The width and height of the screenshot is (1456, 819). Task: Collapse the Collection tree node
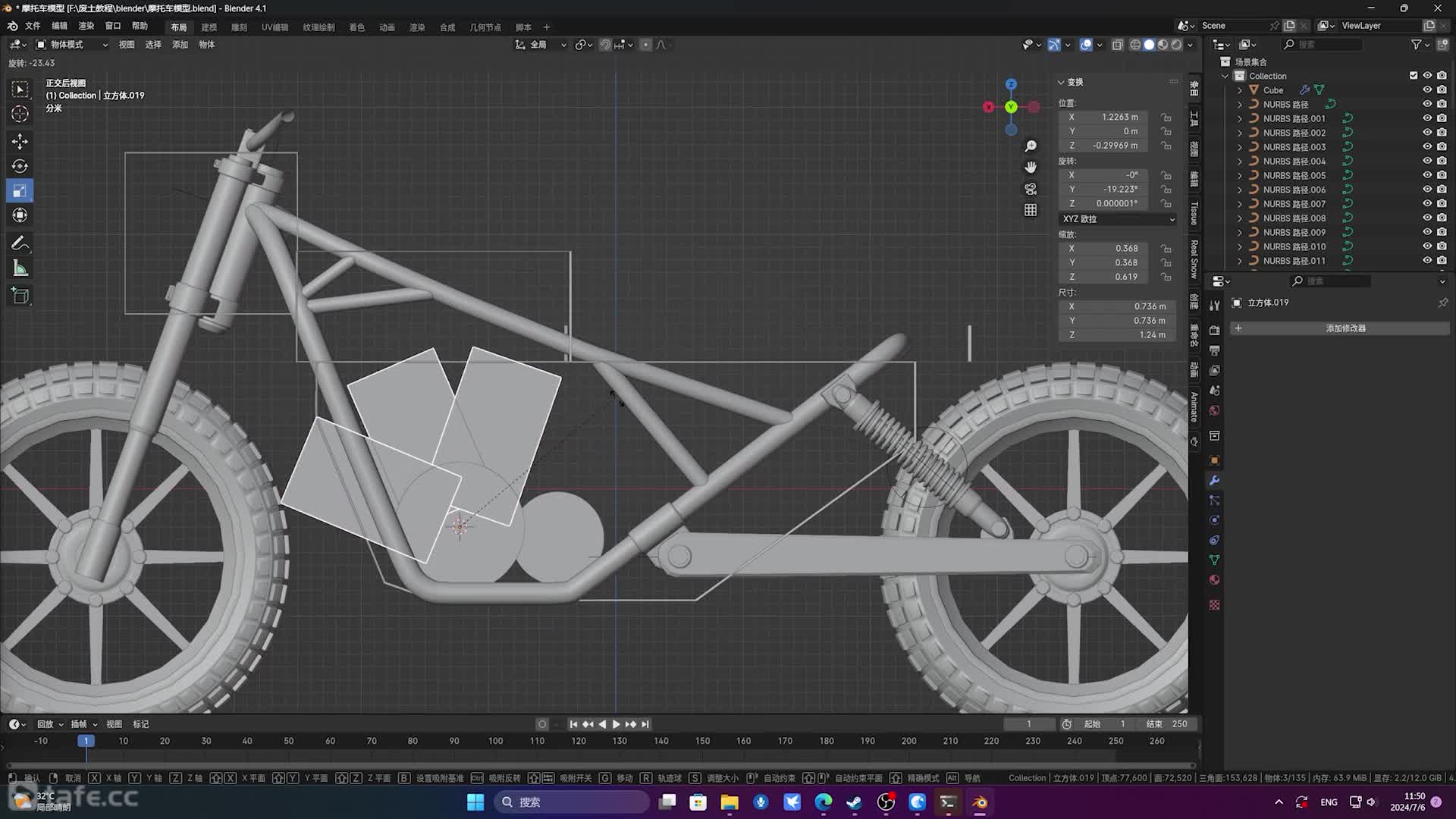tap(1225, 76)
